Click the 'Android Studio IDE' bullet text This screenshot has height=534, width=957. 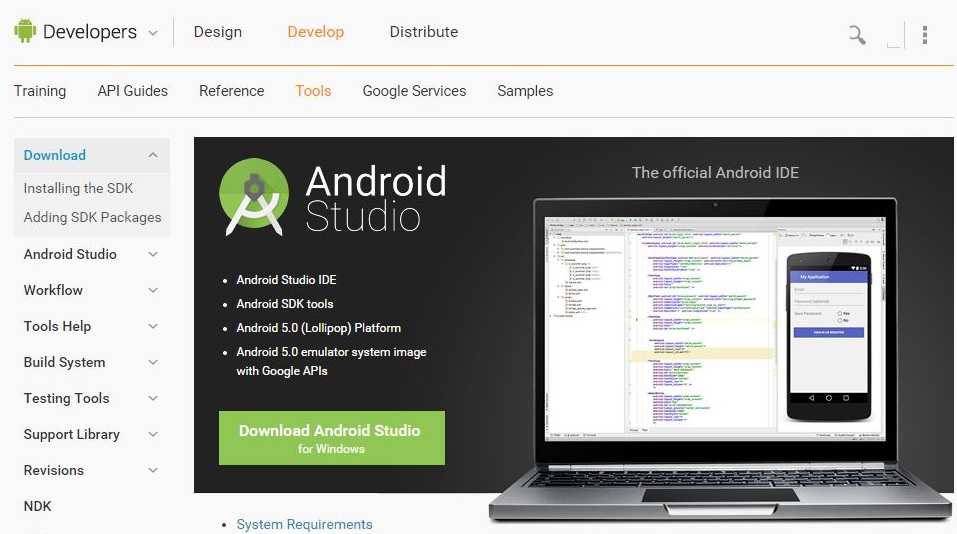click(x=286, y=280)
